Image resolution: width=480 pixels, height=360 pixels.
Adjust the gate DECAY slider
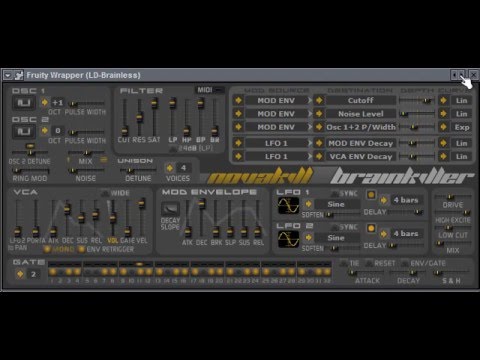pos(408,273)
